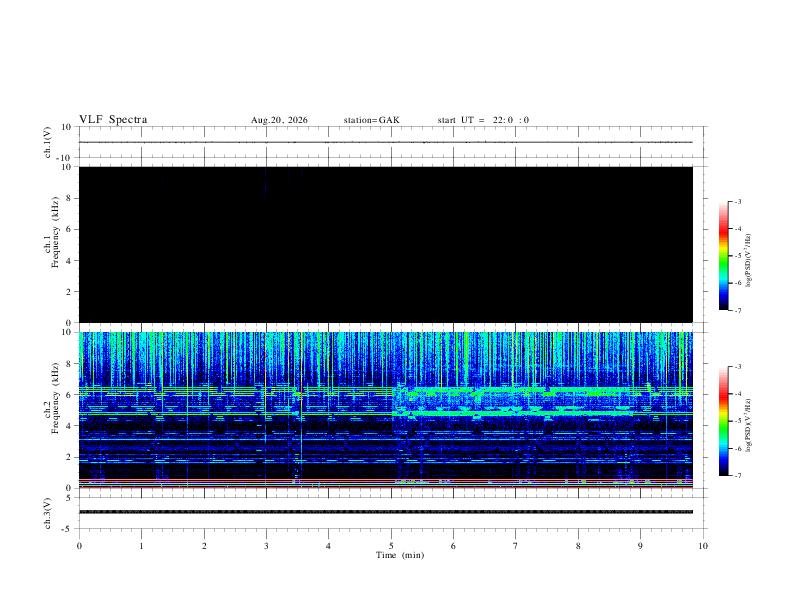The width and height of the screenshot is (792, 612).
Task: Click the Aug.20, 2026 date label
Action: click(x=279, y=120)
